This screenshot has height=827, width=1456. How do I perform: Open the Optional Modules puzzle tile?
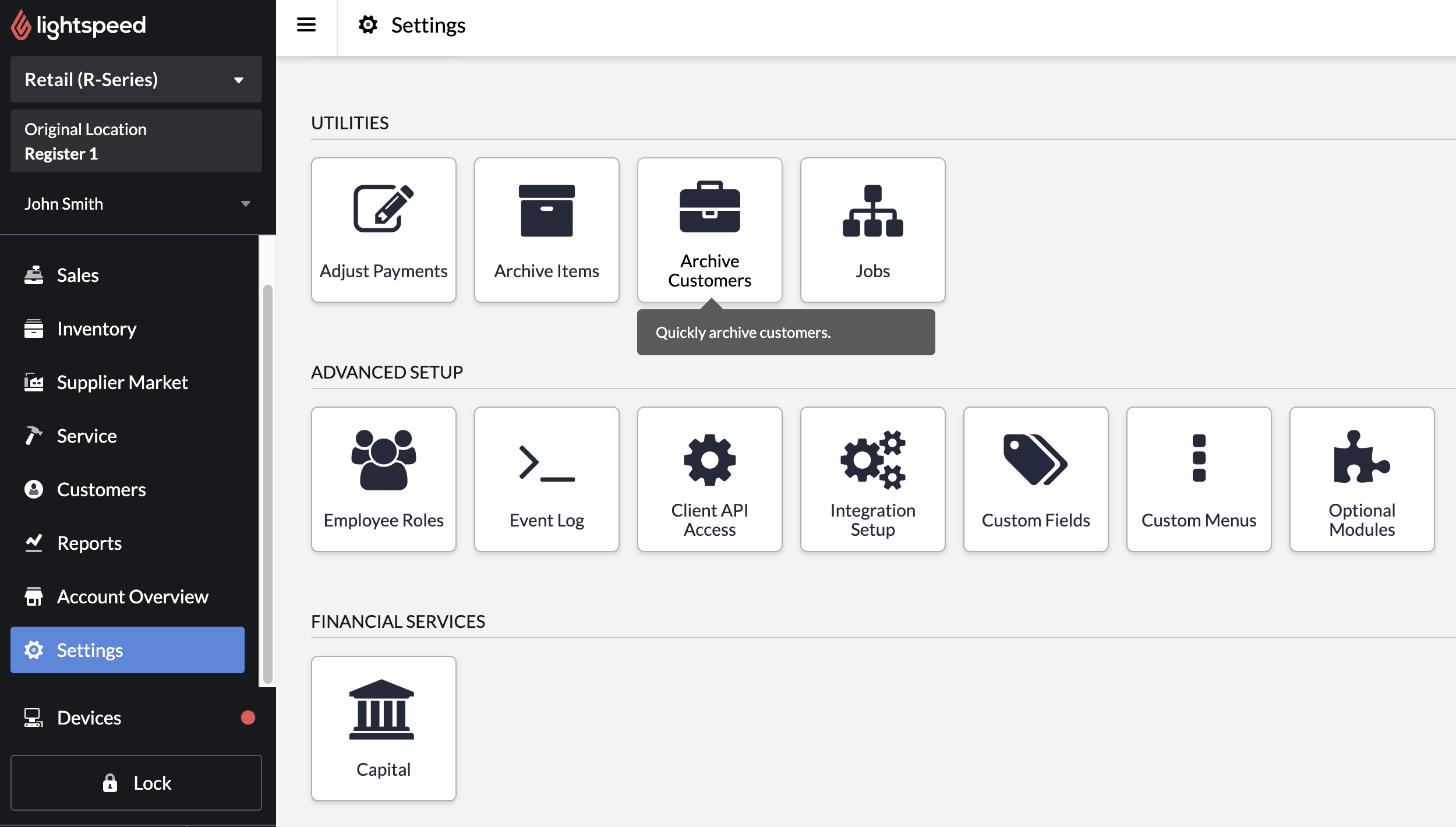(x=1362, y=479)
